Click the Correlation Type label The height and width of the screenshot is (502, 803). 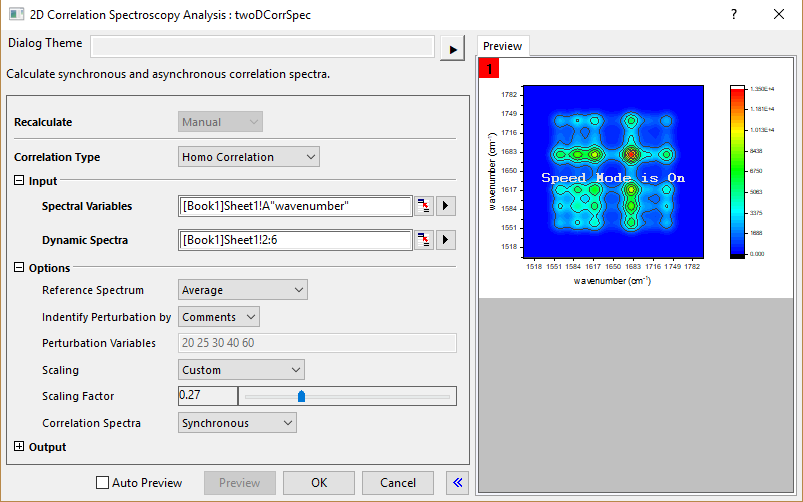point(57,157)
